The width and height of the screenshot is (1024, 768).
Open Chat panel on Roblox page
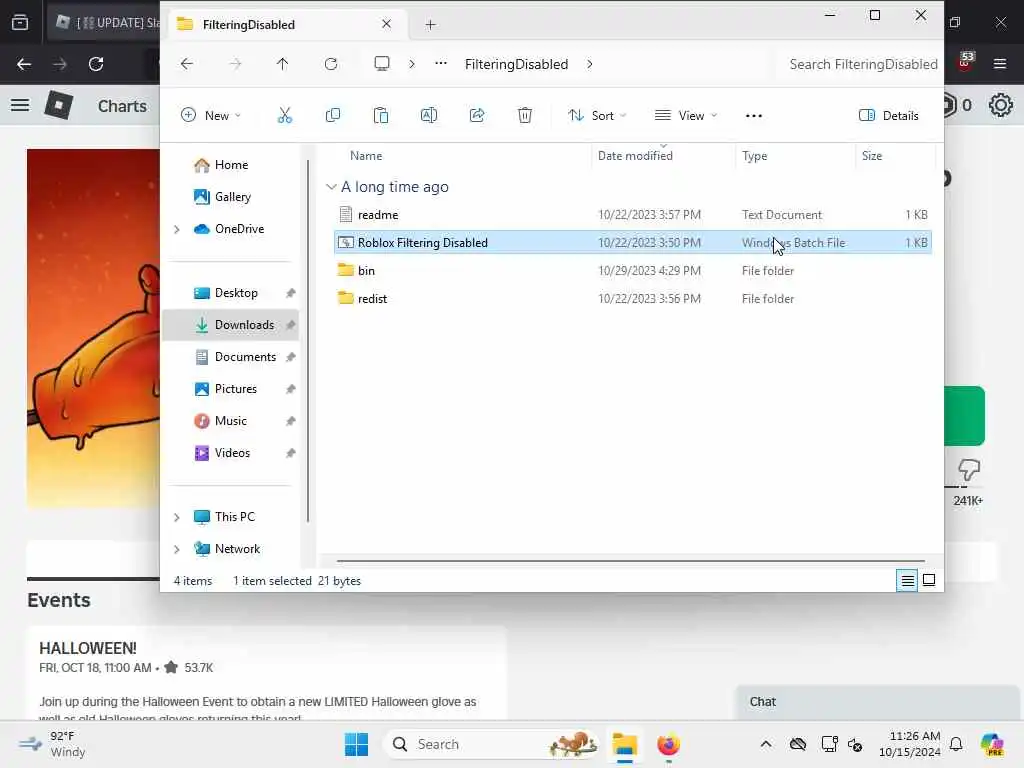pos(878,702)
